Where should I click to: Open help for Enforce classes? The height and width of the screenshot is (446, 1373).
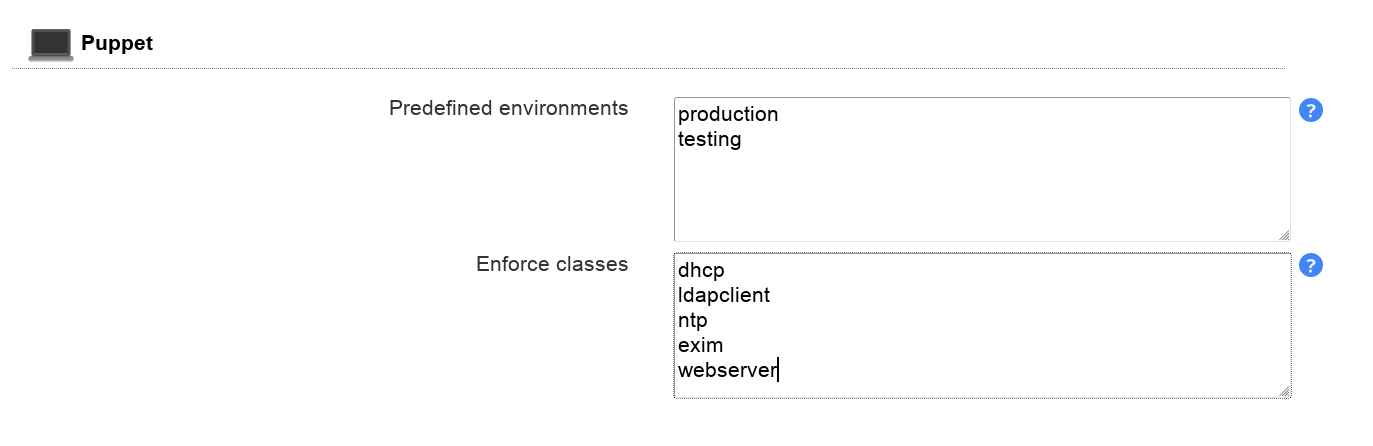coord(1310,265)
